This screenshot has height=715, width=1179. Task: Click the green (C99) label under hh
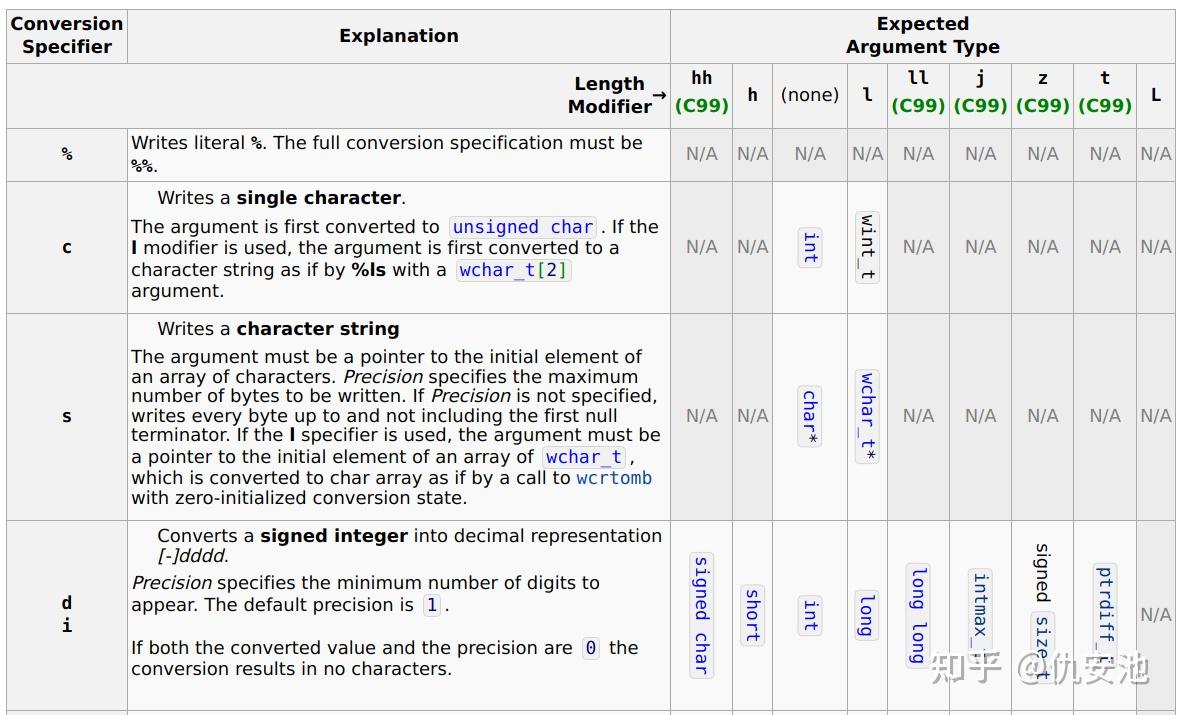pos(701,106)
